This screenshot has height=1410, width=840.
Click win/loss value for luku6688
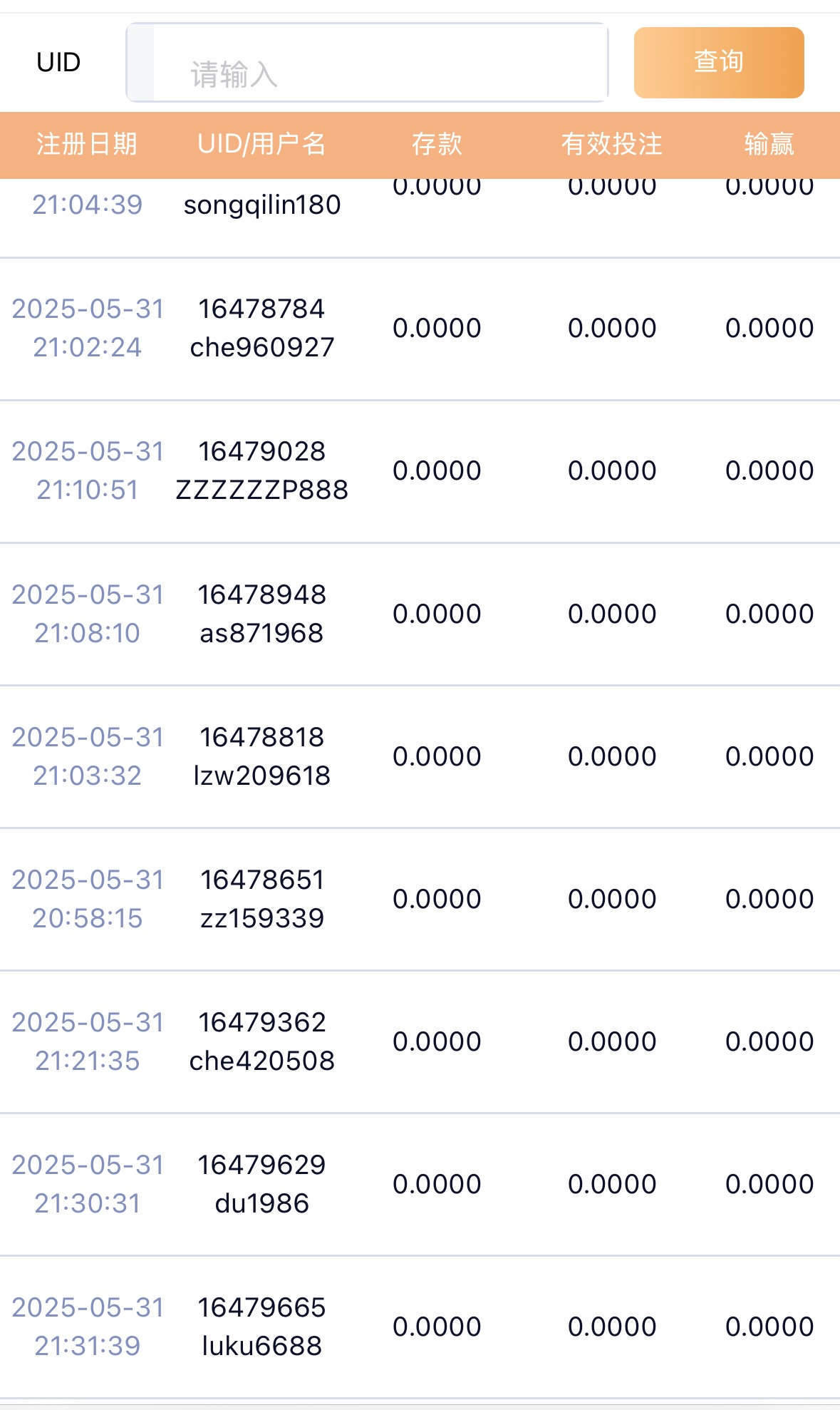(x=769, y=1327)
